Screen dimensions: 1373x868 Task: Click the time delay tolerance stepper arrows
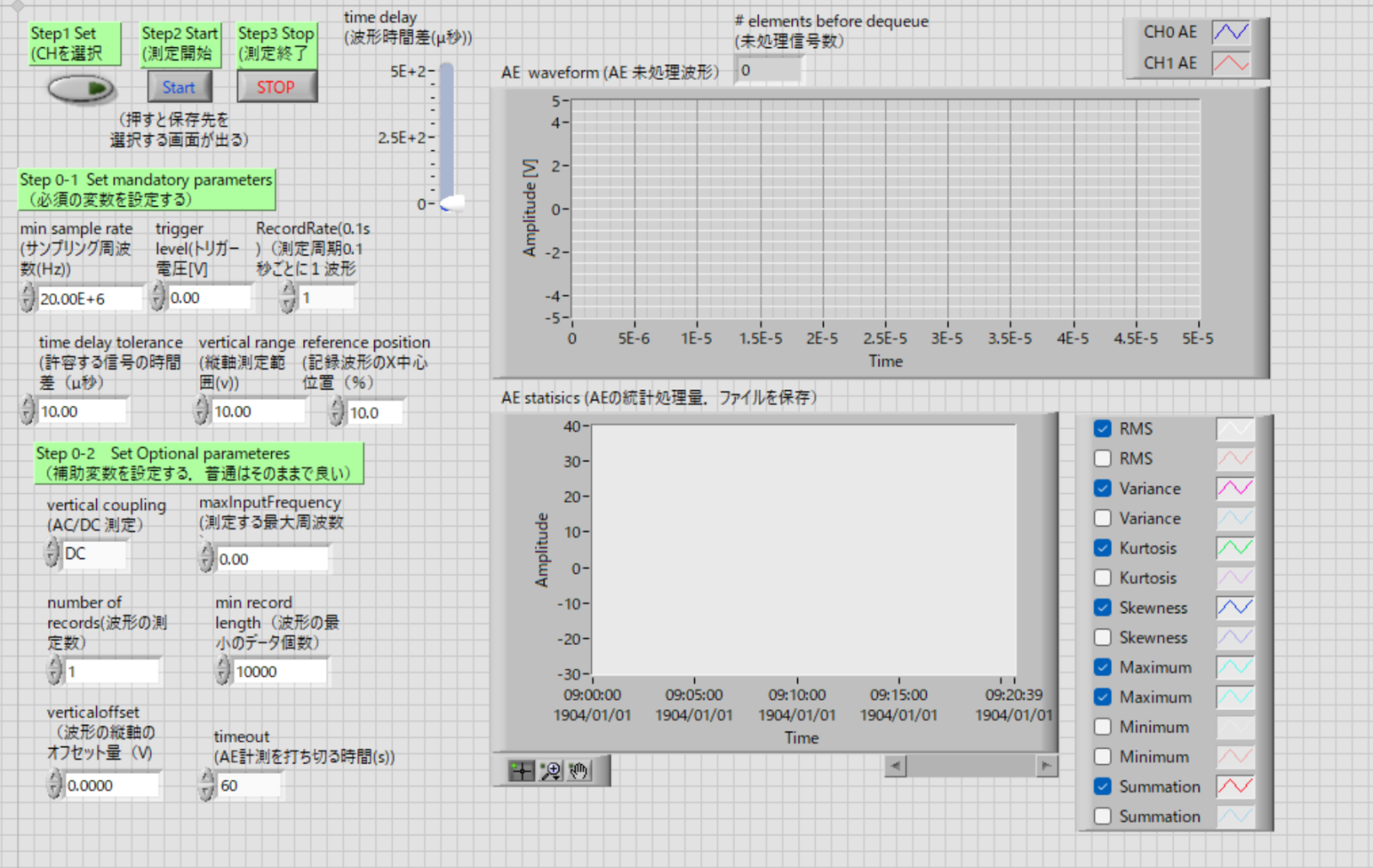28,411
